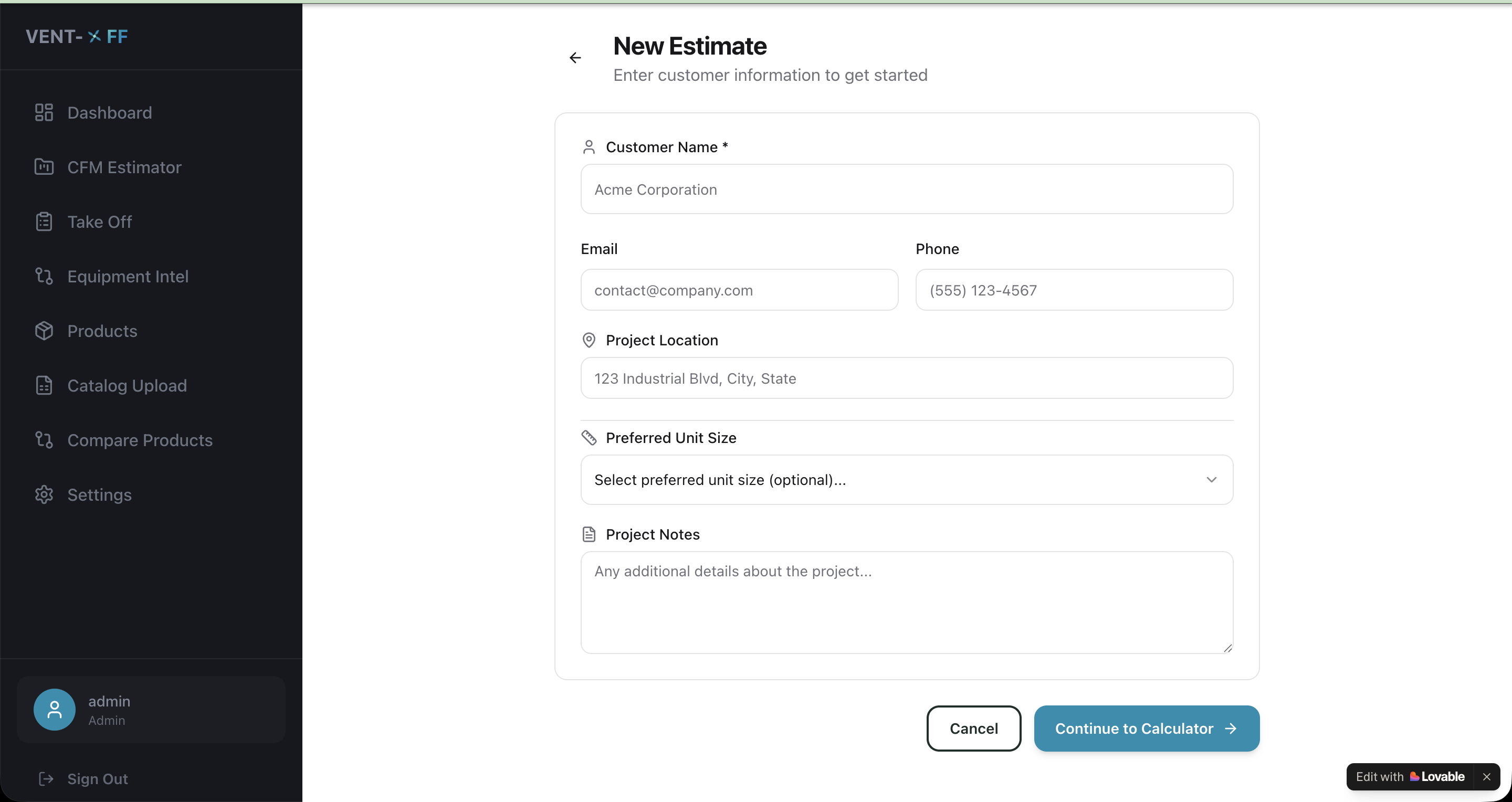
Task: Click the Dashboard grid icon in sidebar
Action: click(x=44, y=113)
